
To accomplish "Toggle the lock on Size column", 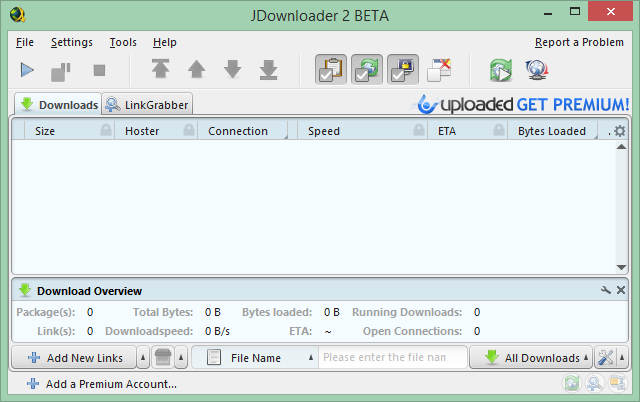I will coord(106,130).
